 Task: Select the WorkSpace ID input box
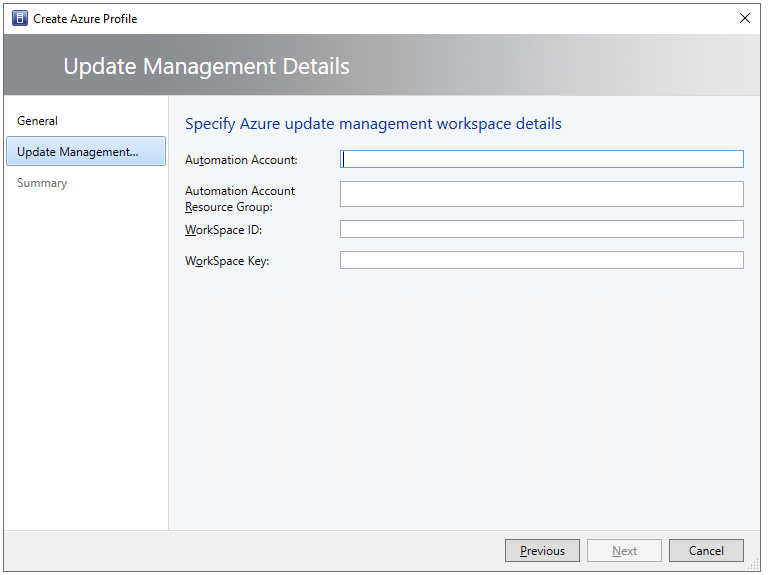click(x=541, y=229)
